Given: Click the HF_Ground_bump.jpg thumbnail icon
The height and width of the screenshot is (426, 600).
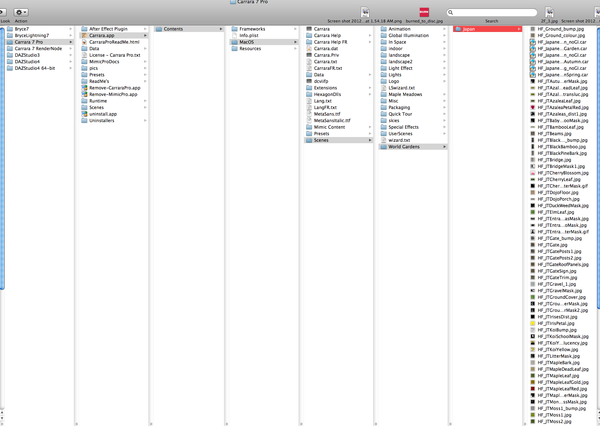Looking at the screenshot, I should [x=533, y=29].
